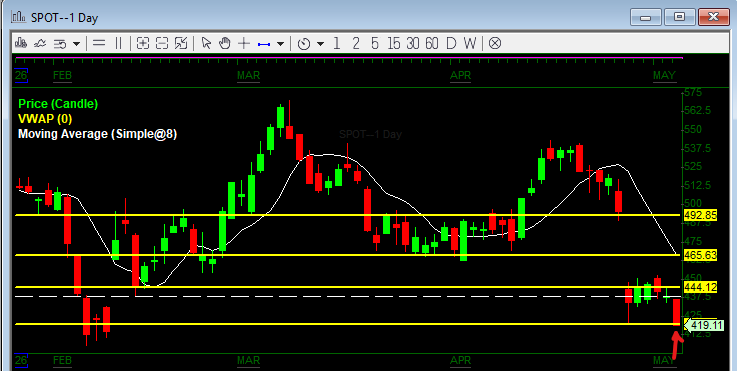Screen dimensions: 737x371
Task: Click the Moving Average (Simple@8) legend
Action: click(97, 134)
